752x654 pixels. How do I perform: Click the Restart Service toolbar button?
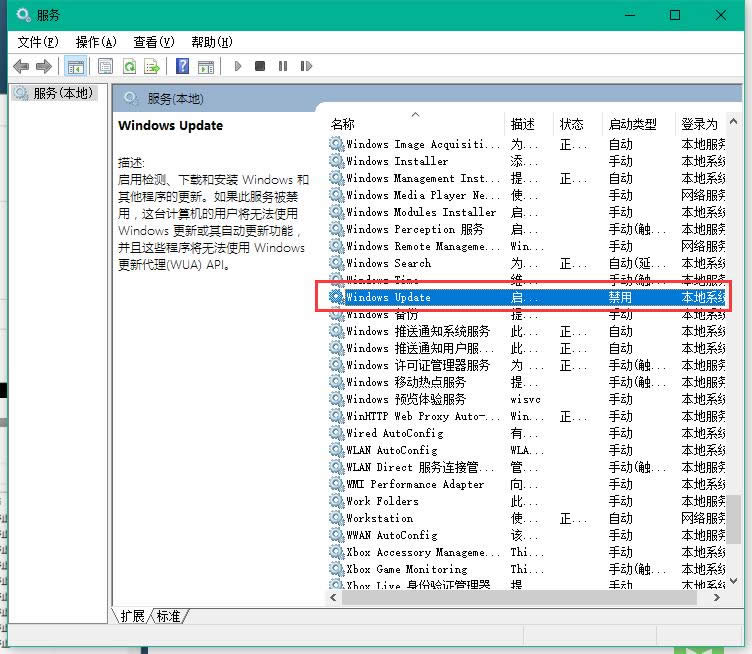coord(307,67)
